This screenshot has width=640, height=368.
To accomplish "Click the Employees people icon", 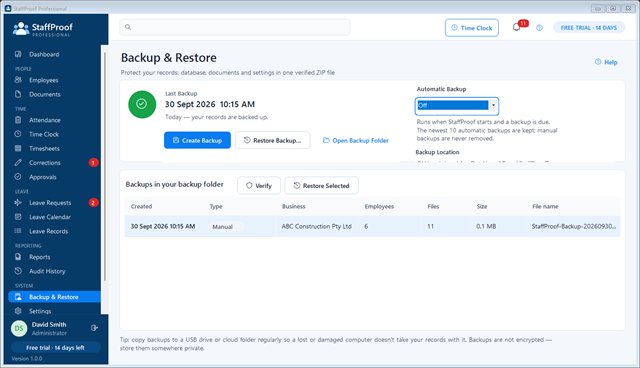I will click(18, 80).
